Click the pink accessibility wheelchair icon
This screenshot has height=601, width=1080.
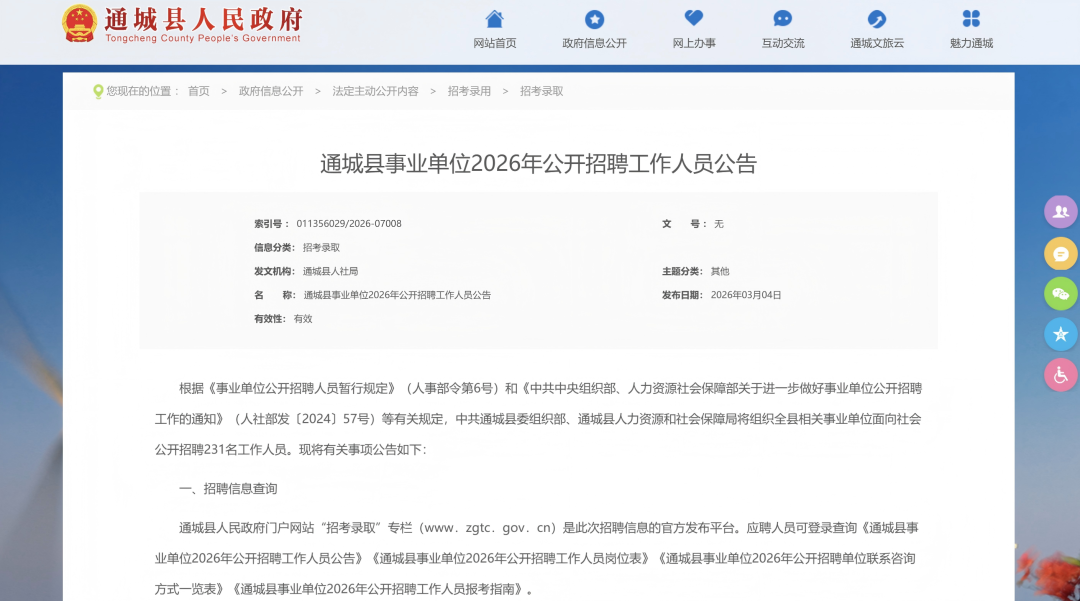click(1060, 375)
